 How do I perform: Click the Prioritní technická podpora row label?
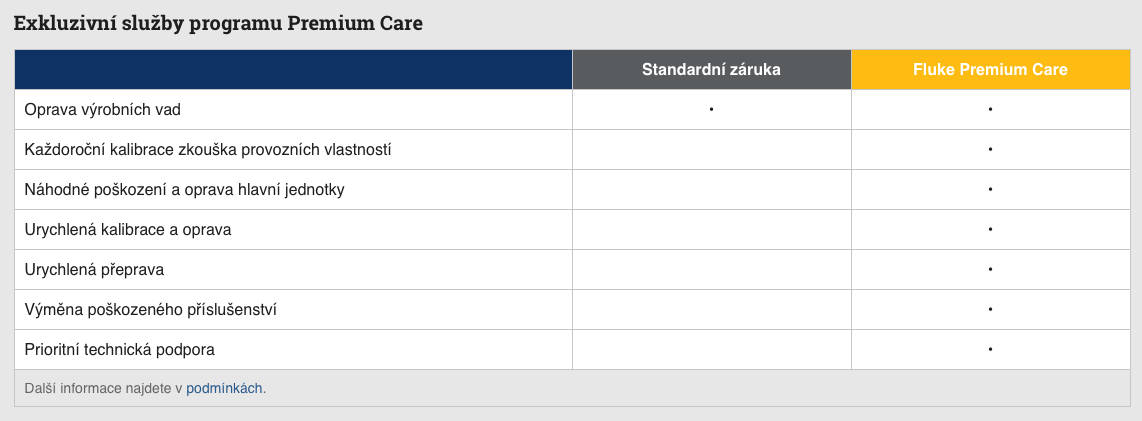120,349
